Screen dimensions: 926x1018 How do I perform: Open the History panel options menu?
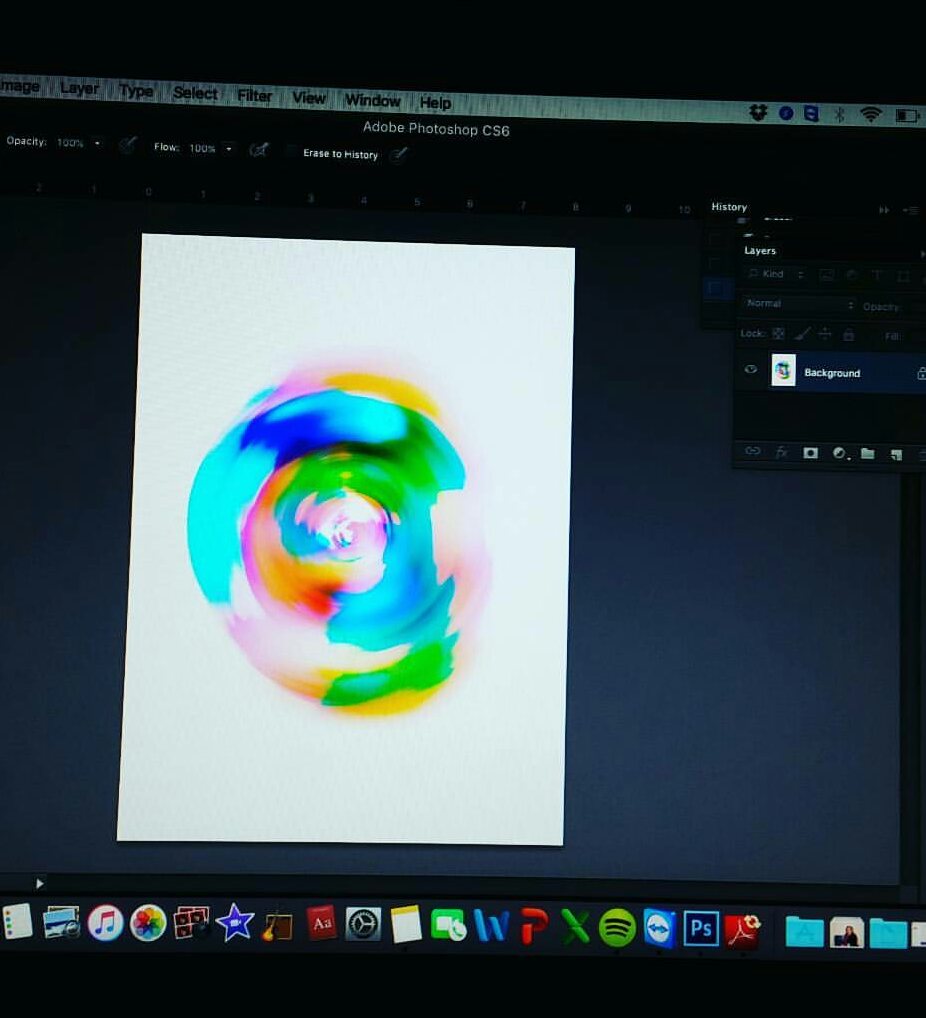click(x=912, y=210)
